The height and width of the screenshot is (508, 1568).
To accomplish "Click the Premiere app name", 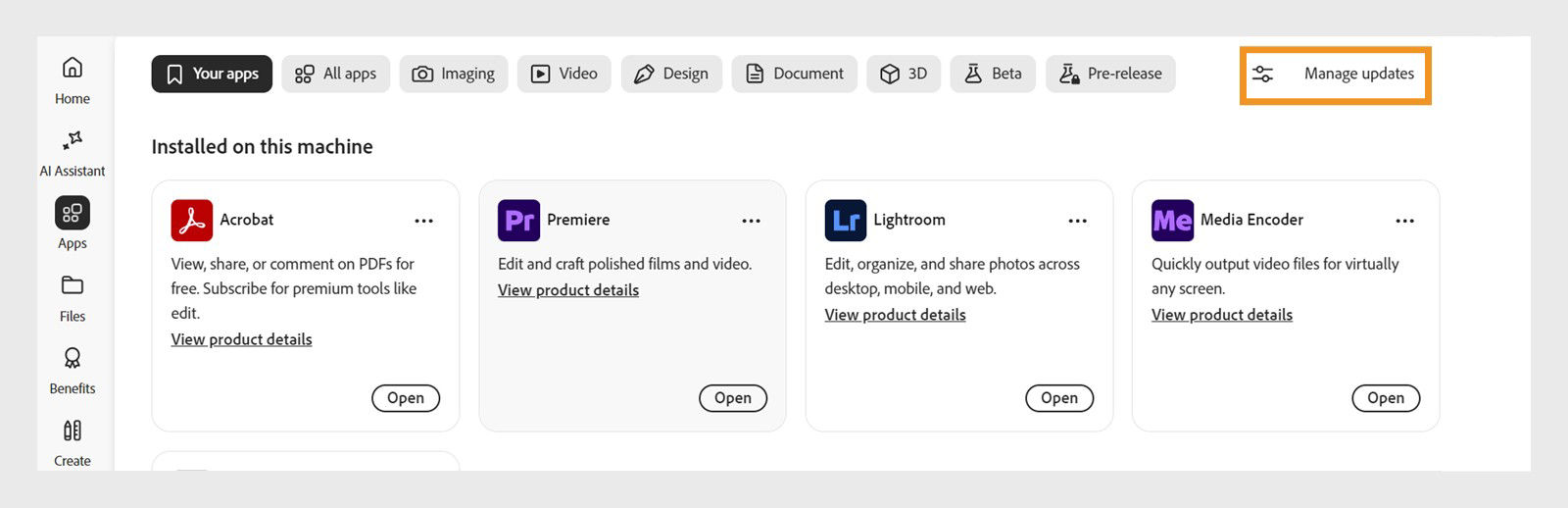I will [578, 220].
